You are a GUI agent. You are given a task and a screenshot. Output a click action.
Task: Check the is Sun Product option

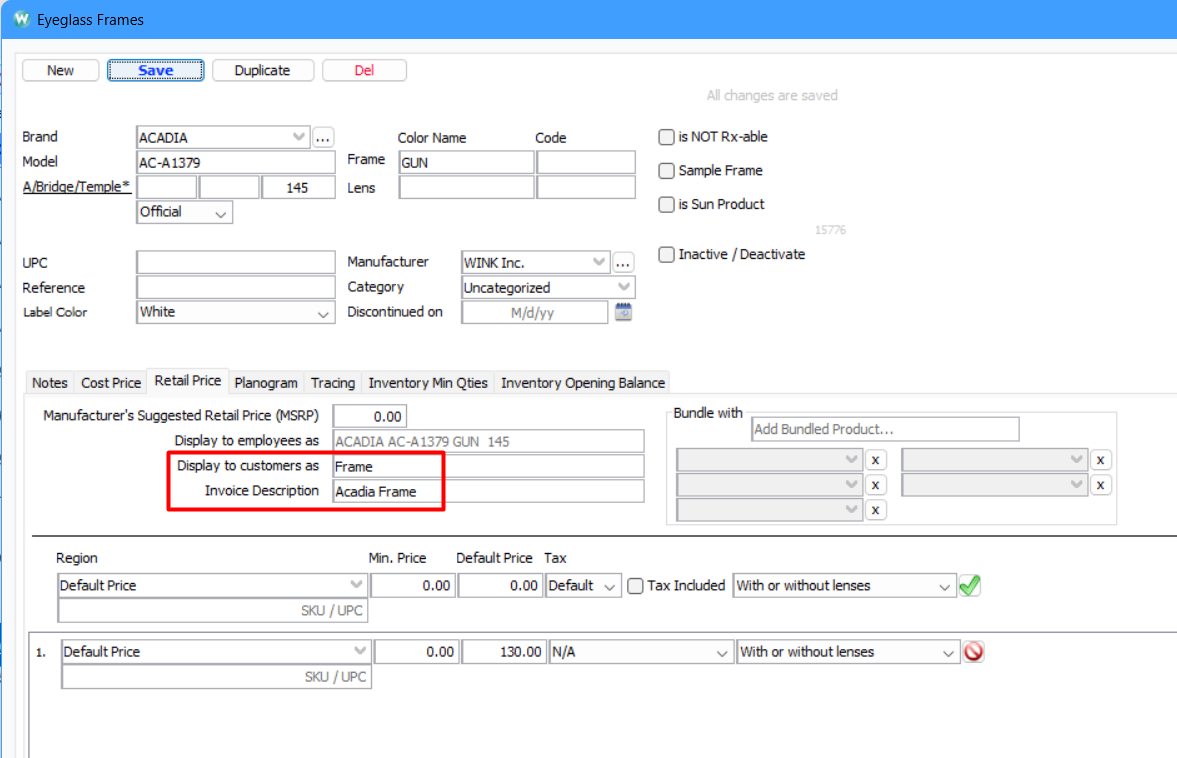tap(666, 204)
